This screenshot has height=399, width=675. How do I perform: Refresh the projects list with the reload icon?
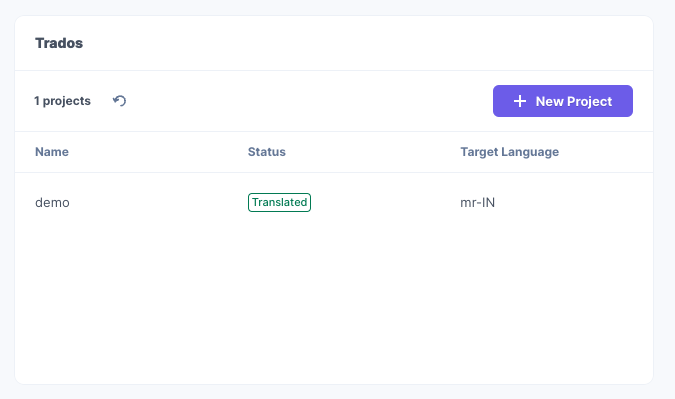[x=119, y=101]
